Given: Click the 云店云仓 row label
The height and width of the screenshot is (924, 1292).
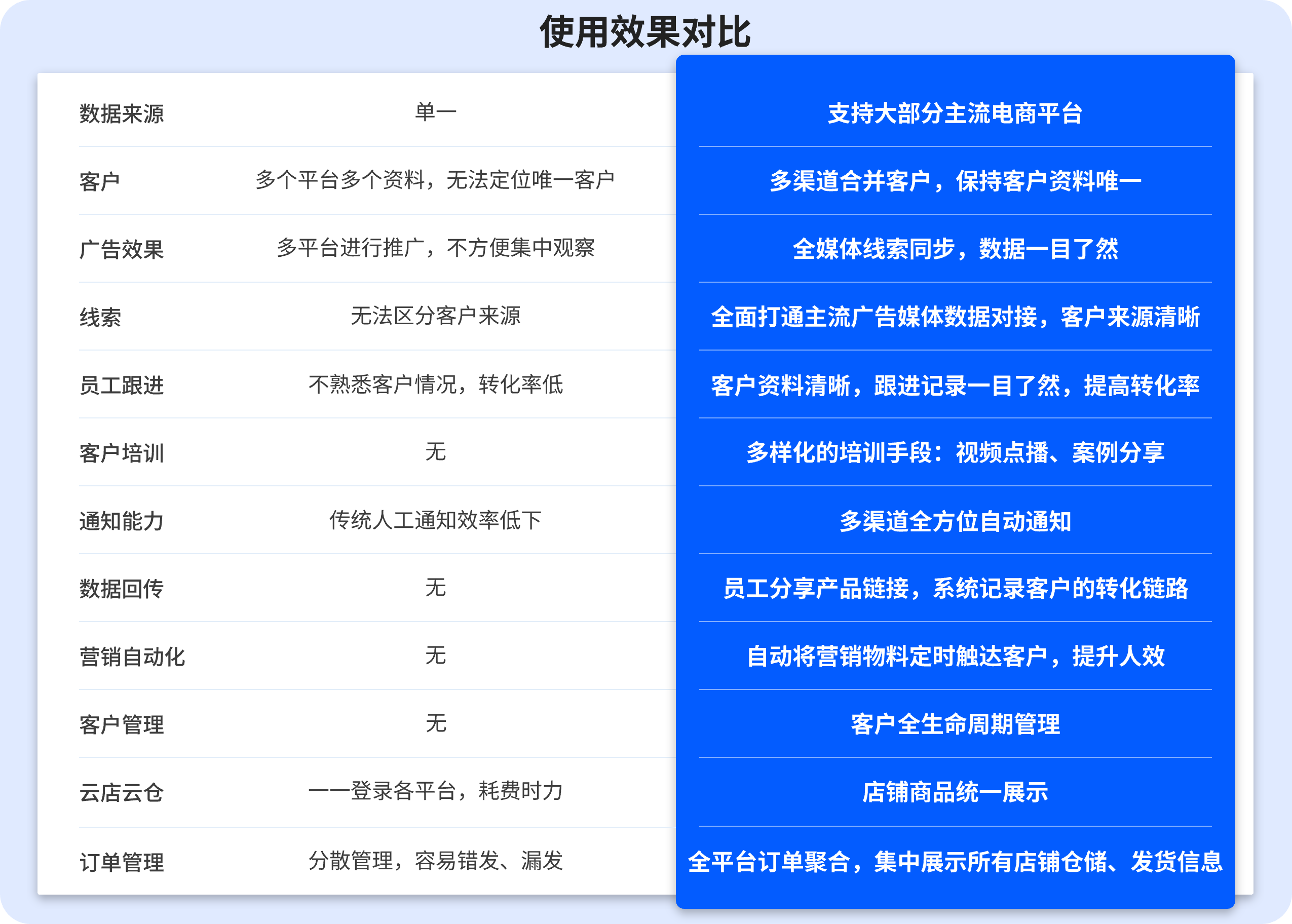Looking at the screenshot, I should pos(121,792).
